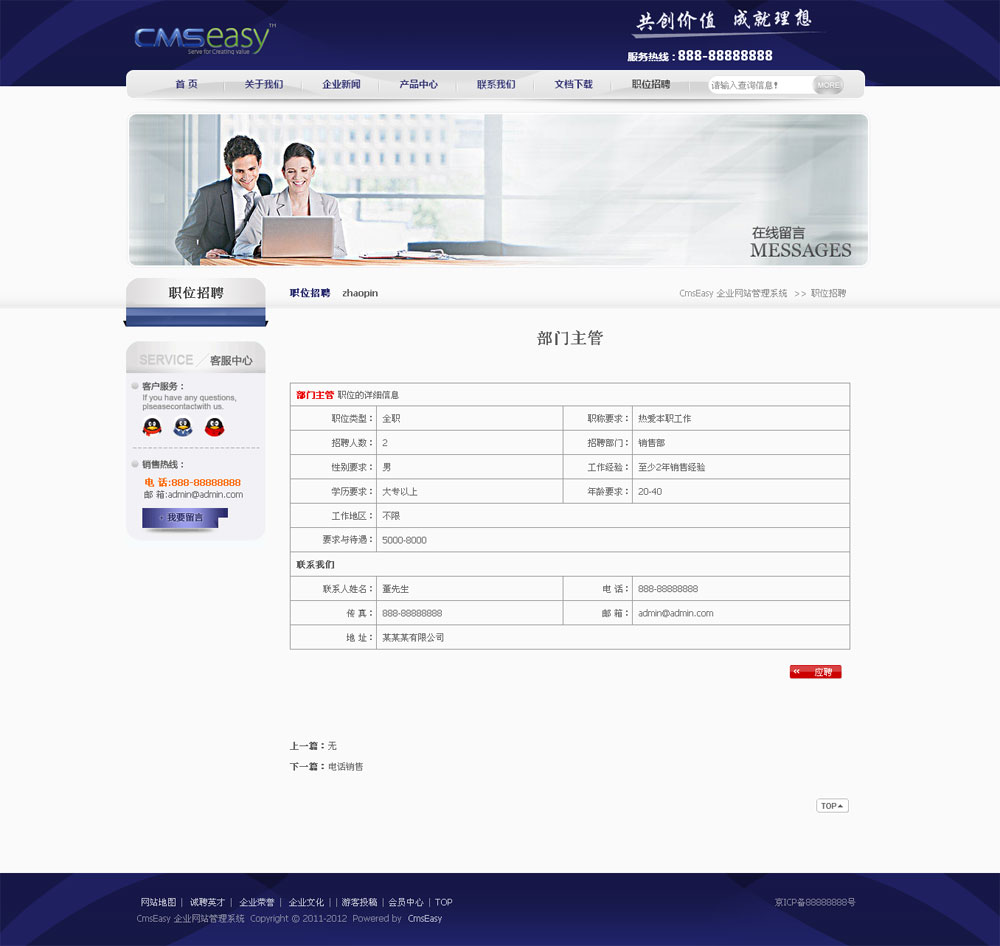This screenshot has height=946, width=1000.
Task: Click the CmsEasy logo
Action: pyautogui.click(x=202, y=39)
